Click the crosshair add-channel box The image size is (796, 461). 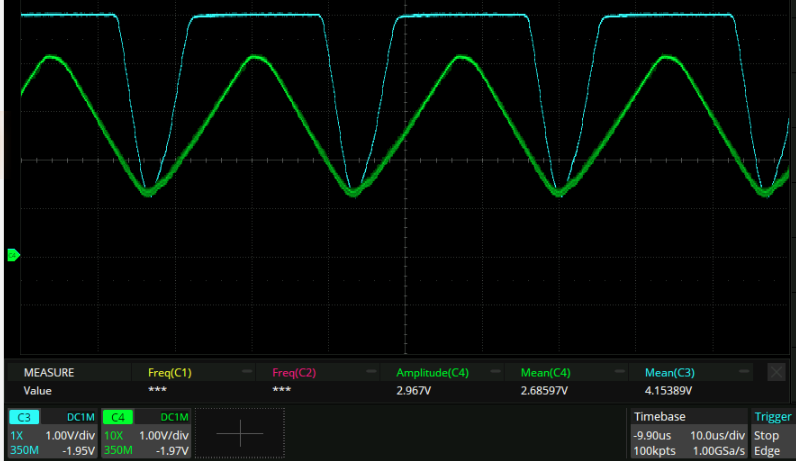(240, 431)
